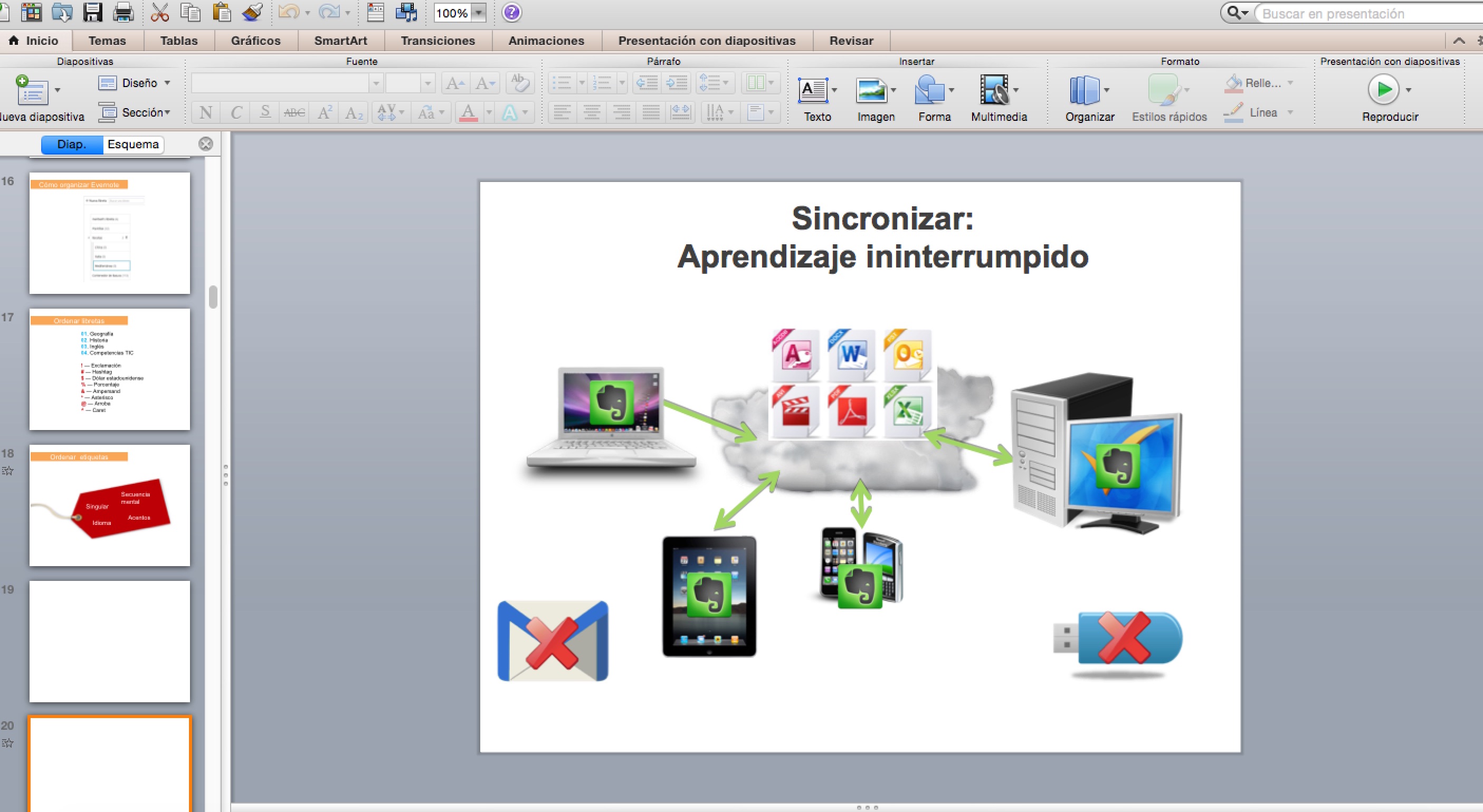Toggle underline S formatting button

(265, 113)
